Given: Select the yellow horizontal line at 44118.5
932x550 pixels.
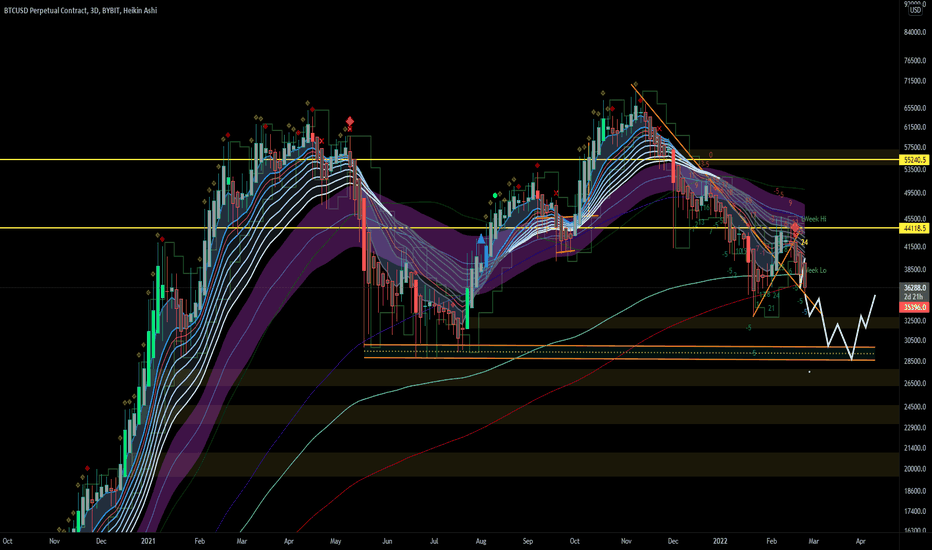Looking at the screenshot, I should (x=450, y=228).
